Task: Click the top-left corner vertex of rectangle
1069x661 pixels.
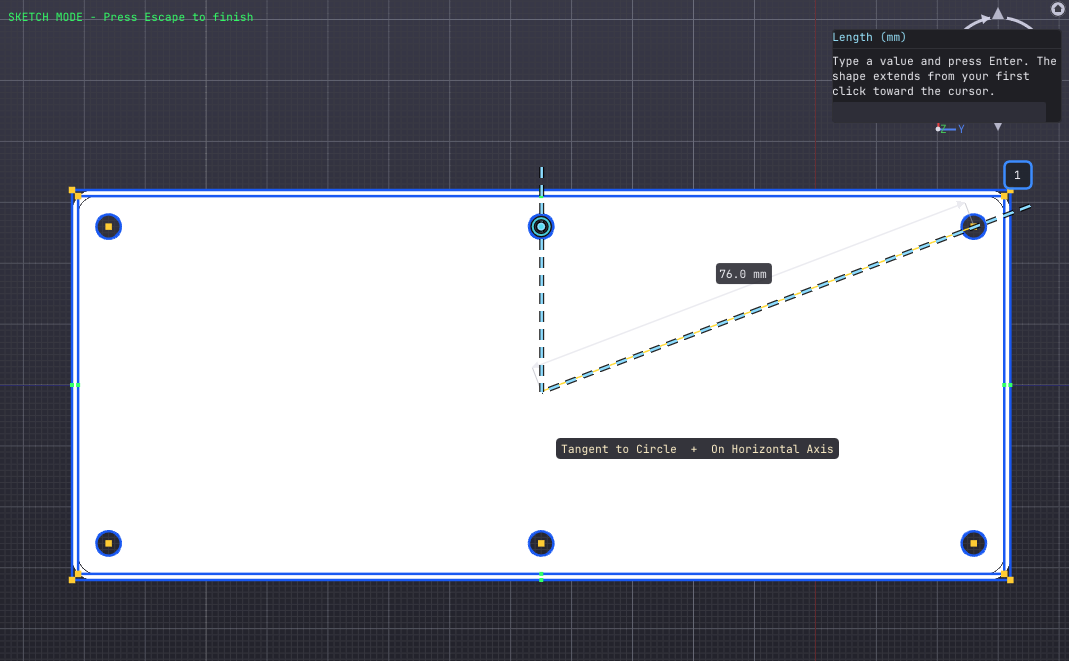Action: (x=72, y=191)
